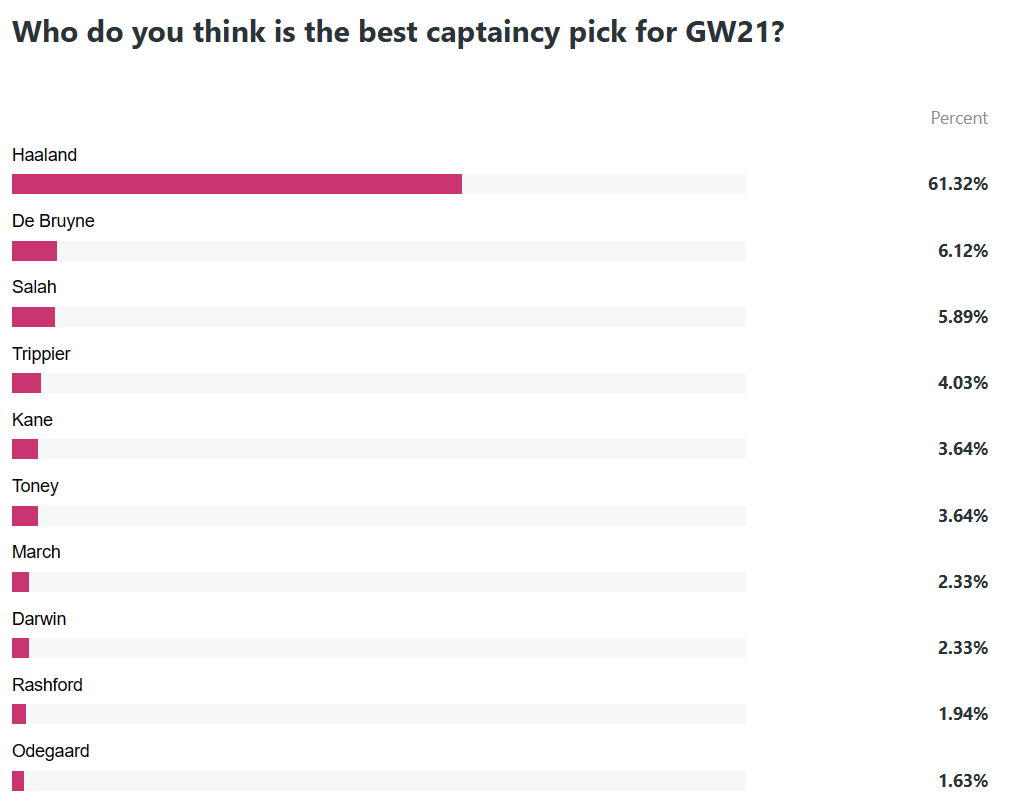Click the De Bruyne pink bar

click(x=34, y=251)
